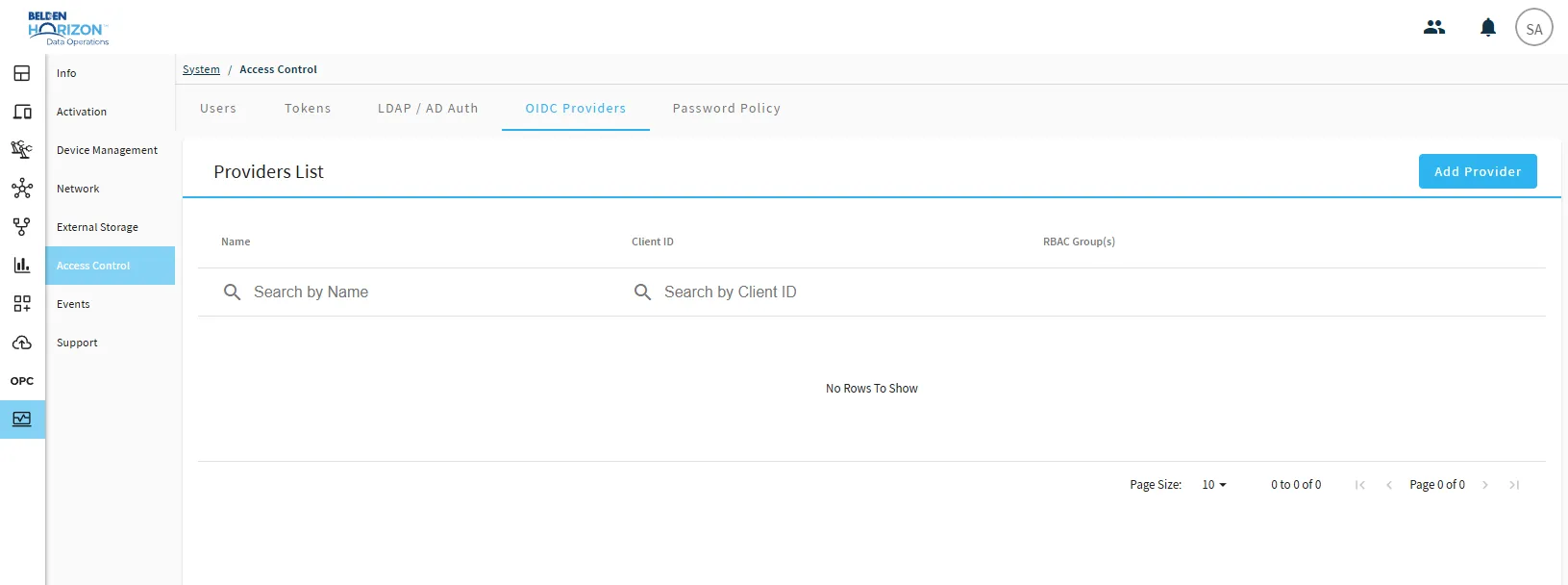Click the RBAC Group(s) column header
This screenshot has height=585, width=1568.
[1079, 242]
